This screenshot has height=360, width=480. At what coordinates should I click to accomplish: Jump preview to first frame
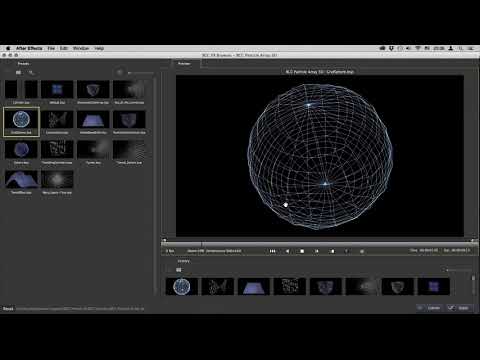(272, 251)
